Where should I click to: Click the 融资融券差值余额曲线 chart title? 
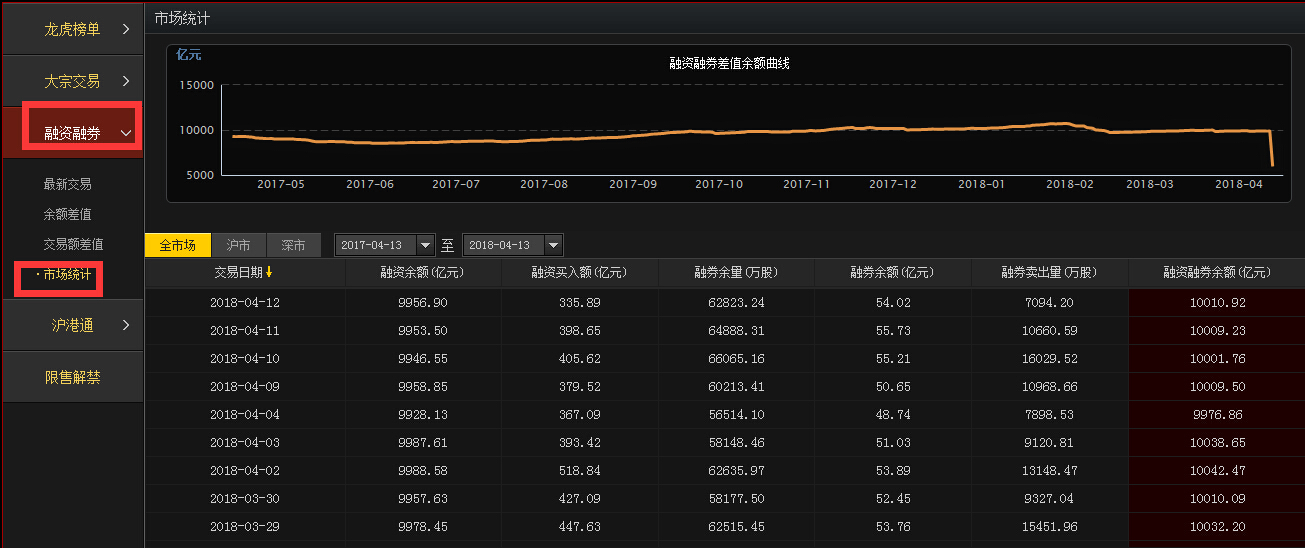[730, 63]
